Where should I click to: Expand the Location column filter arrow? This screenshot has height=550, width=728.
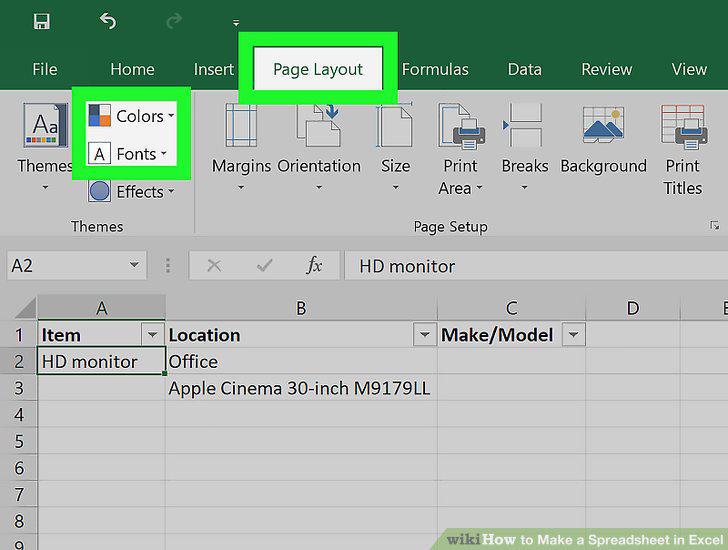[424, 334]
